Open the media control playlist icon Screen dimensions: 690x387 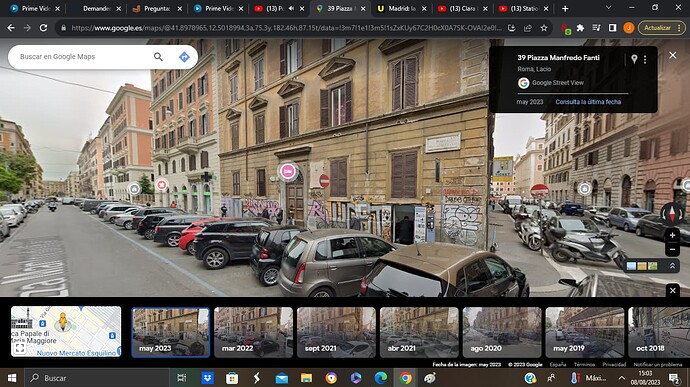coord(596,28)
